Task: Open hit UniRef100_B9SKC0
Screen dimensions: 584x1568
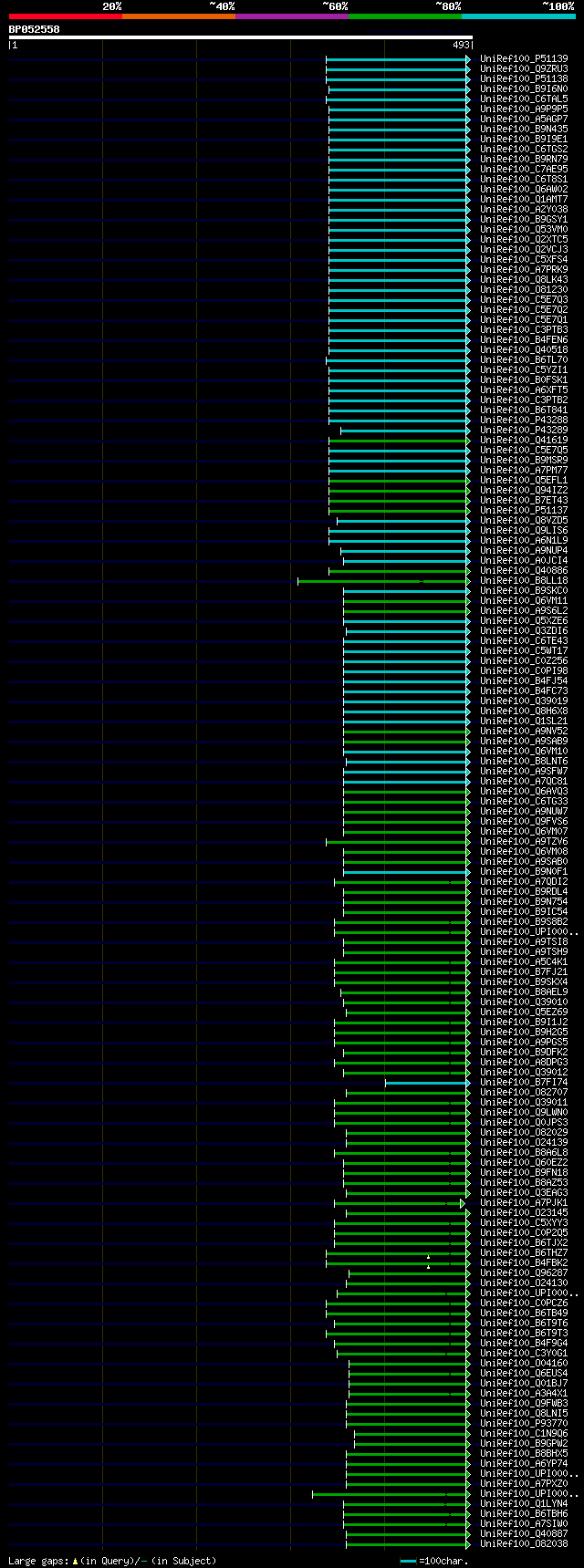Action: click(524, 590)
